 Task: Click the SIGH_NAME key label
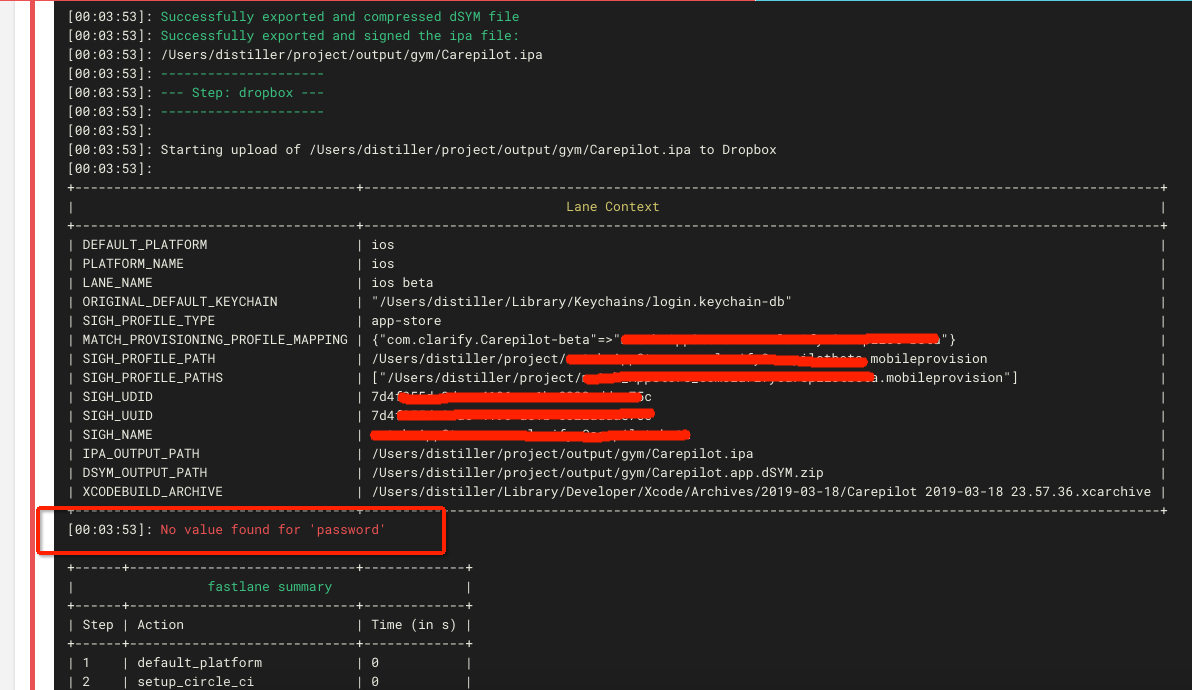(117, 435)
